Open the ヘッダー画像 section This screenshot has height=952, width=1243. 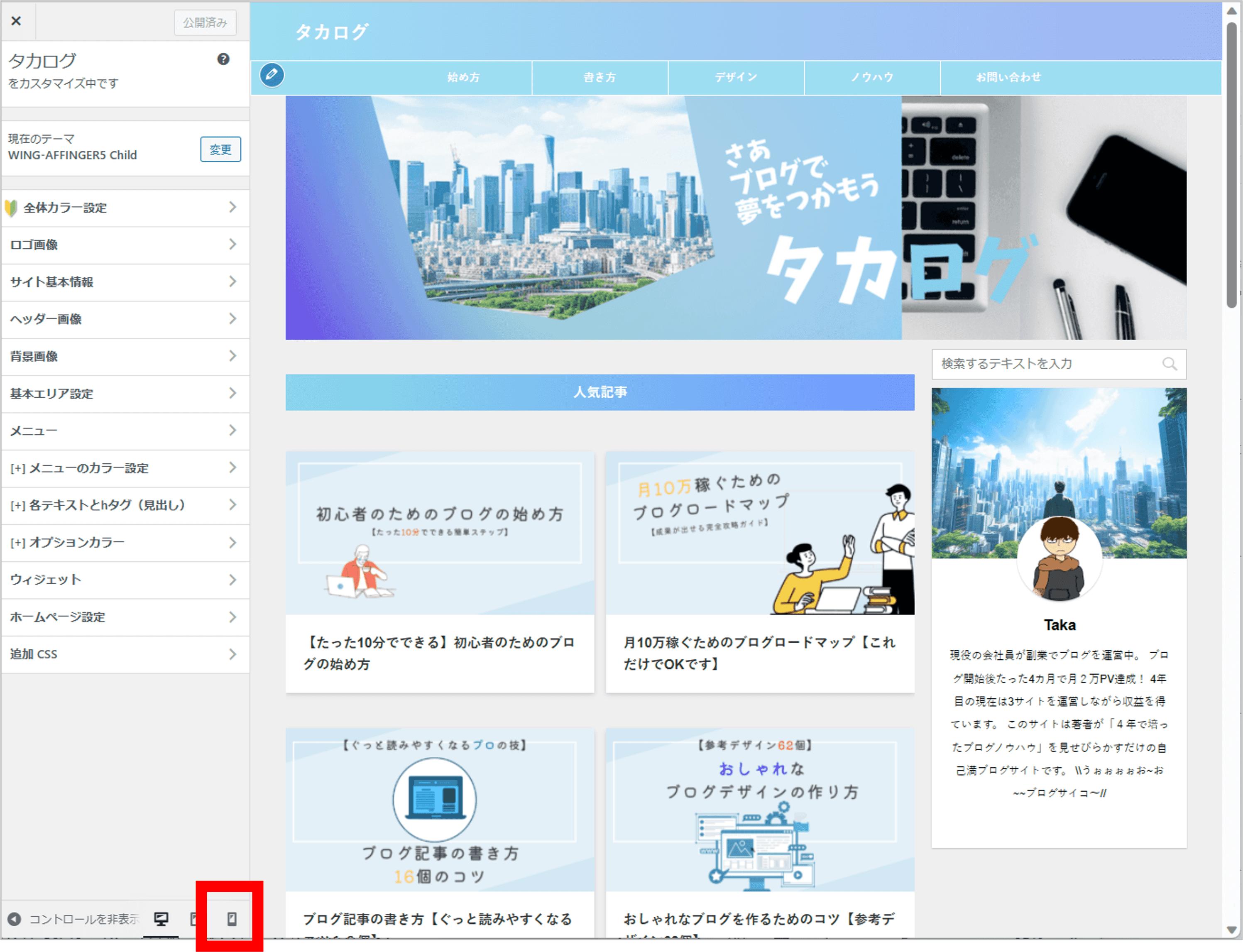pos(125,319)
